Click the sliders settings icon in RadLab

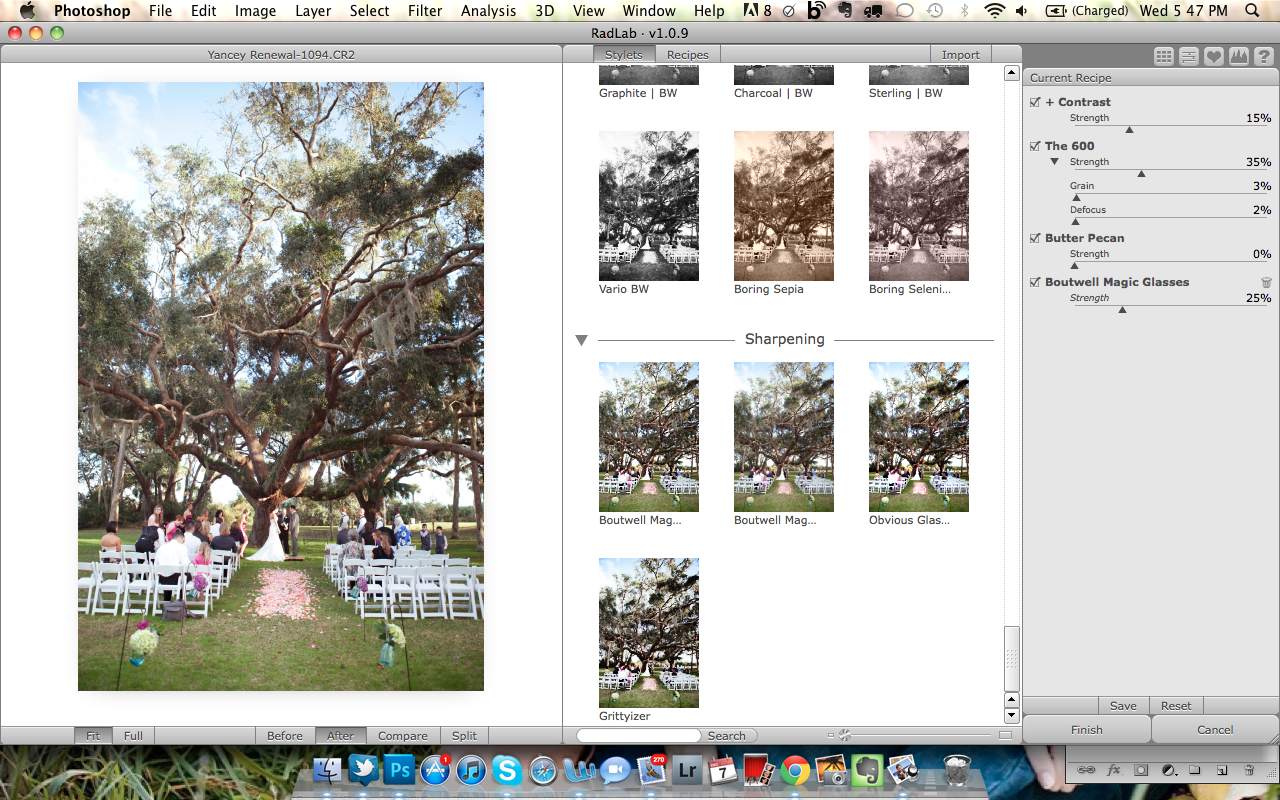1189,56
